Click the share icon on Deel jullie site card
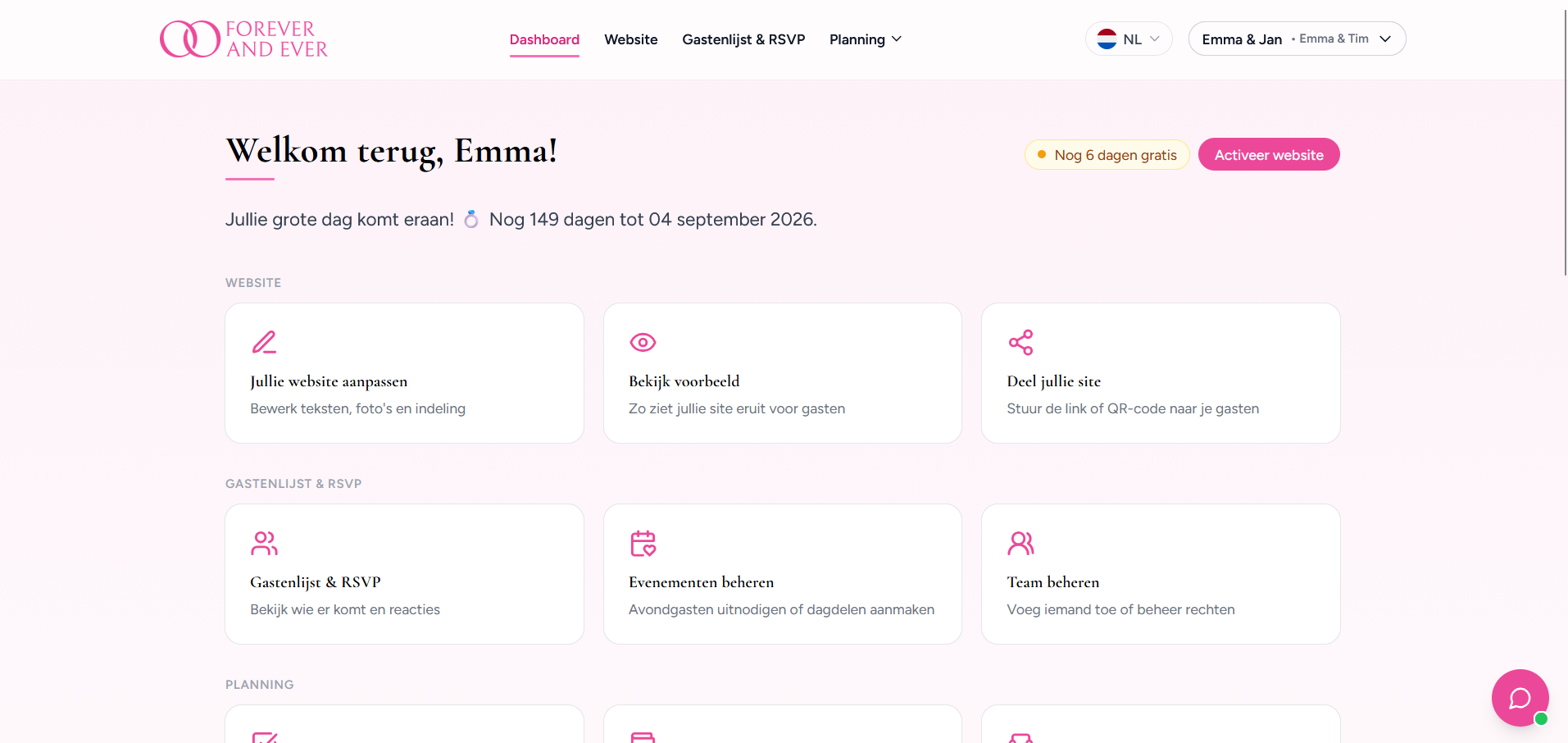1568x743 pixels. pos(1020,342)
